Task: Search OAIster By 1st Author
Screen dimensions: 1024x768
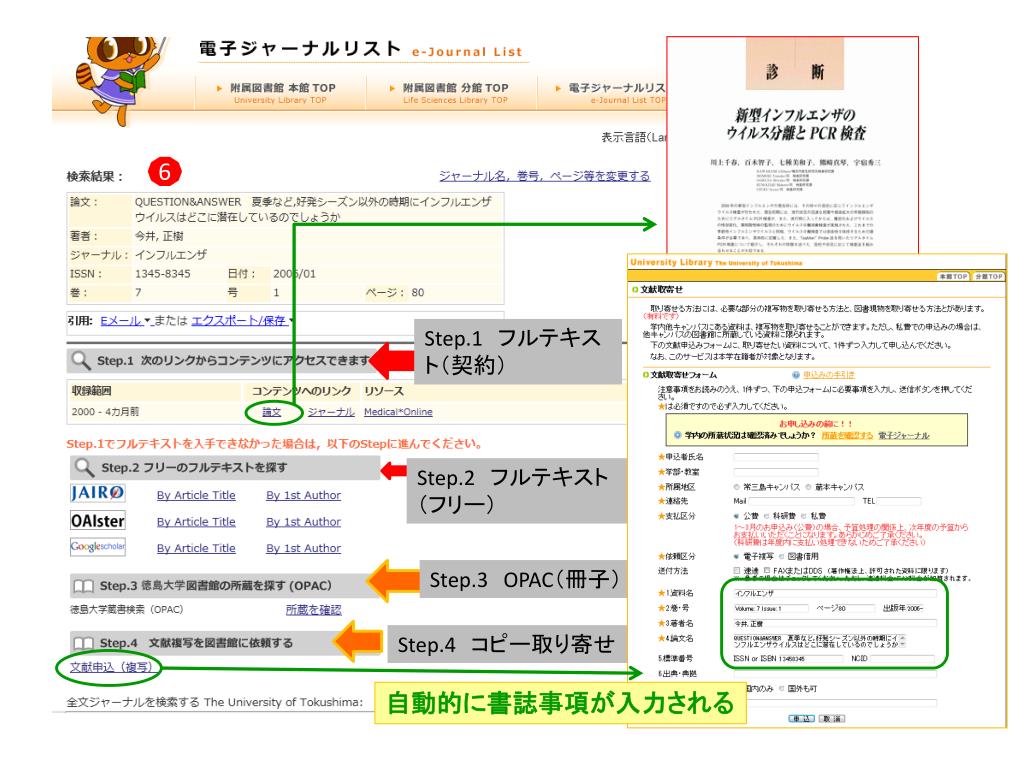Action: point(304,522)
